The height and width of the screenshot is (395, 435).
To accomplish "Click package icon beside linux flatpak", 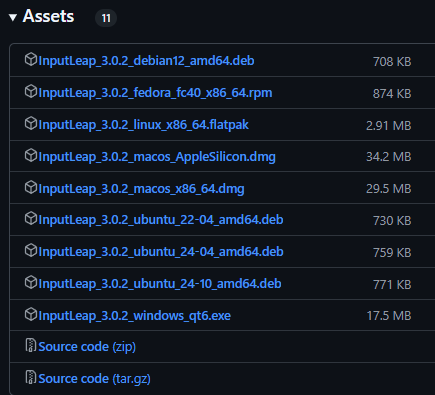I will [x=31, y=124].
